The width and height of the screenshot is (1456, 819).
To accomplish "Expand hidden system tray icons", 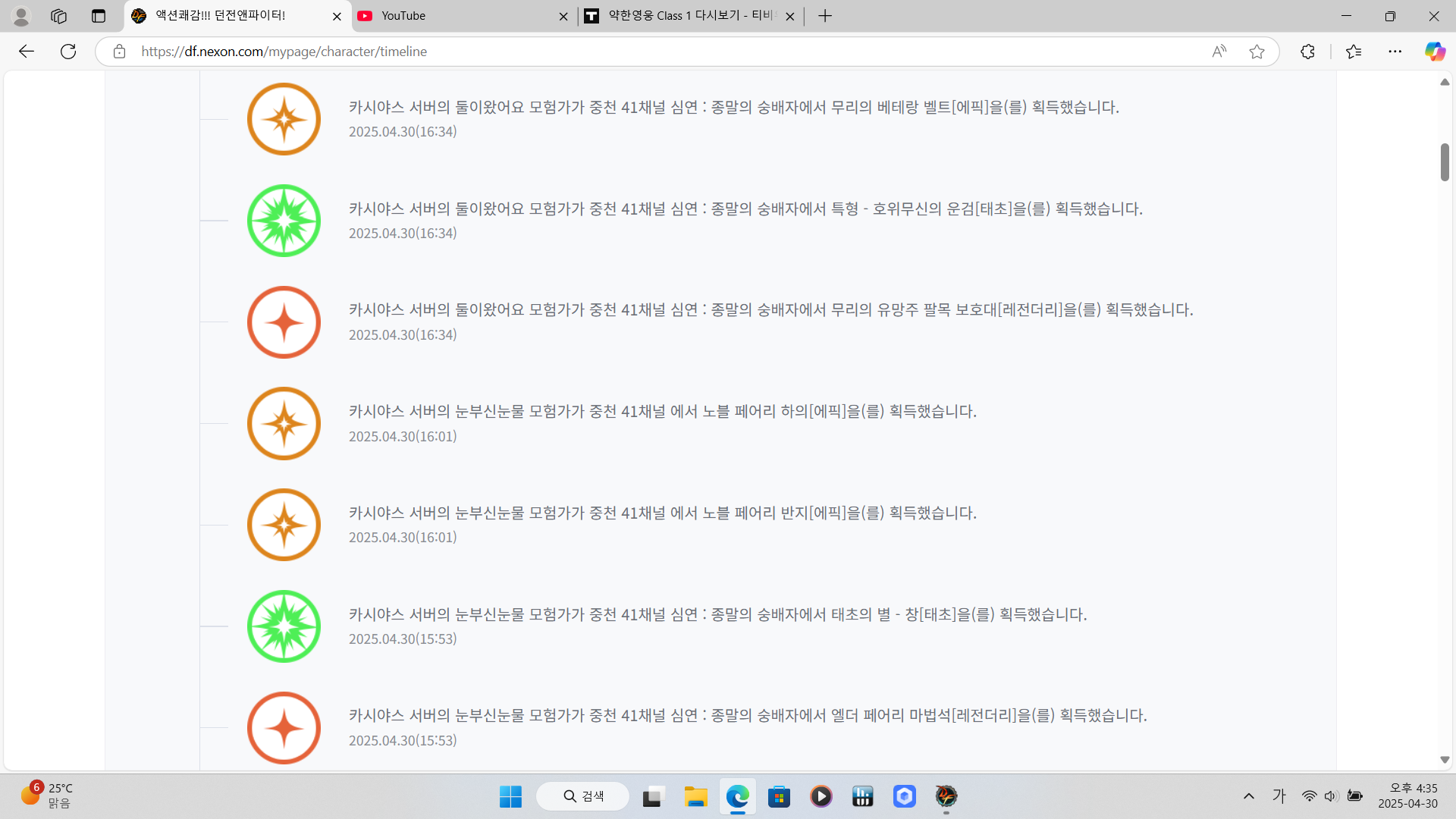I will click(x=1248, y=796).
